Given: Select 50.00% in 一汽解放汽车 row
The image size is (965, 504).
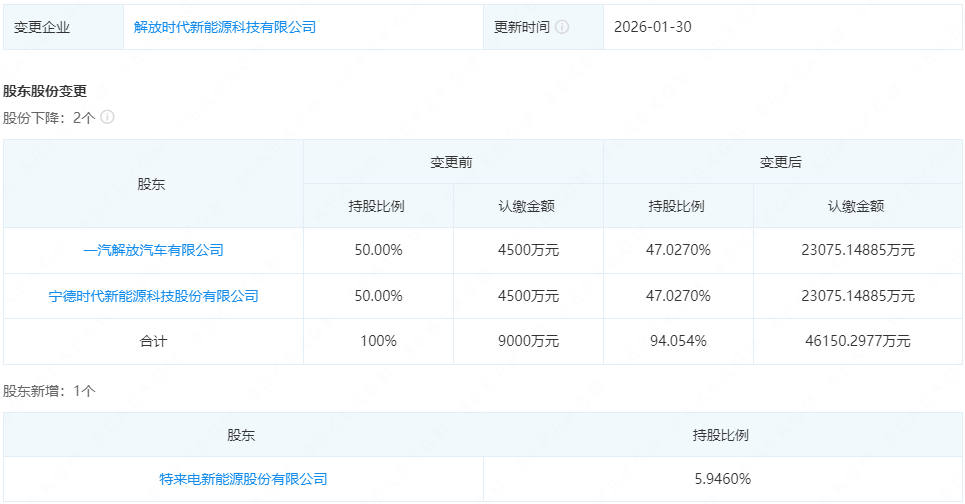Looking at the screenshot, I should pos(378,250).
